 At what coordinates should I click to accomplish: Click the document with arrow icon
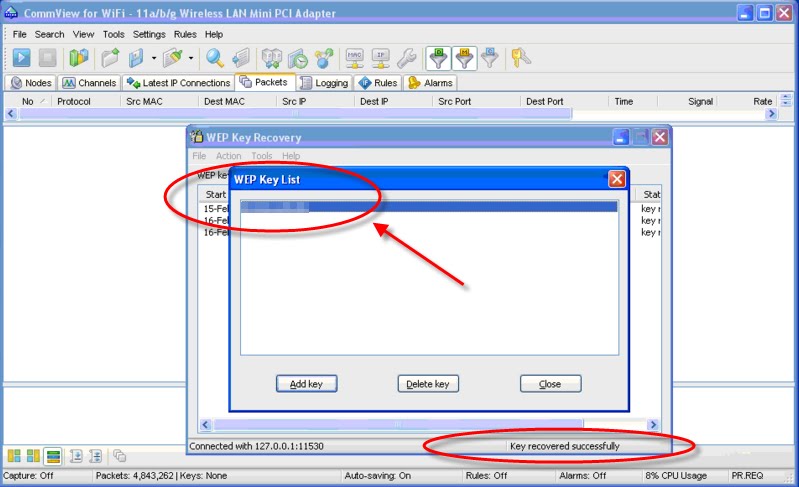(242, 58)
